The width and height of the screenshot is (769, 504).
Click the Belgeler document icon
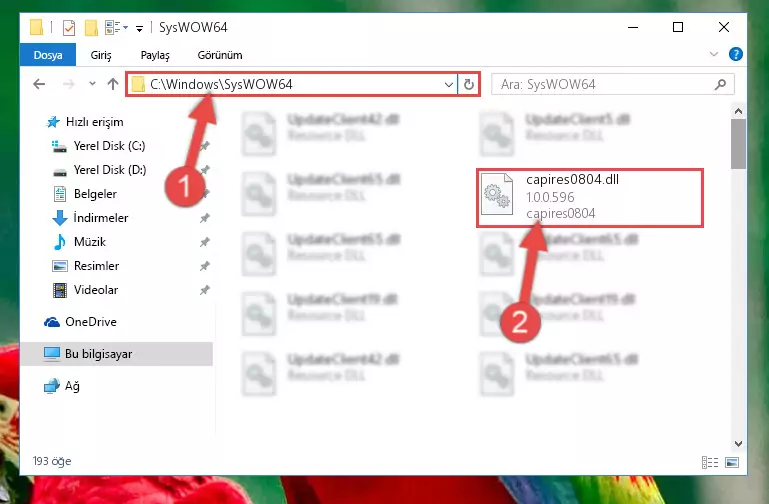(x=60, y=194)
